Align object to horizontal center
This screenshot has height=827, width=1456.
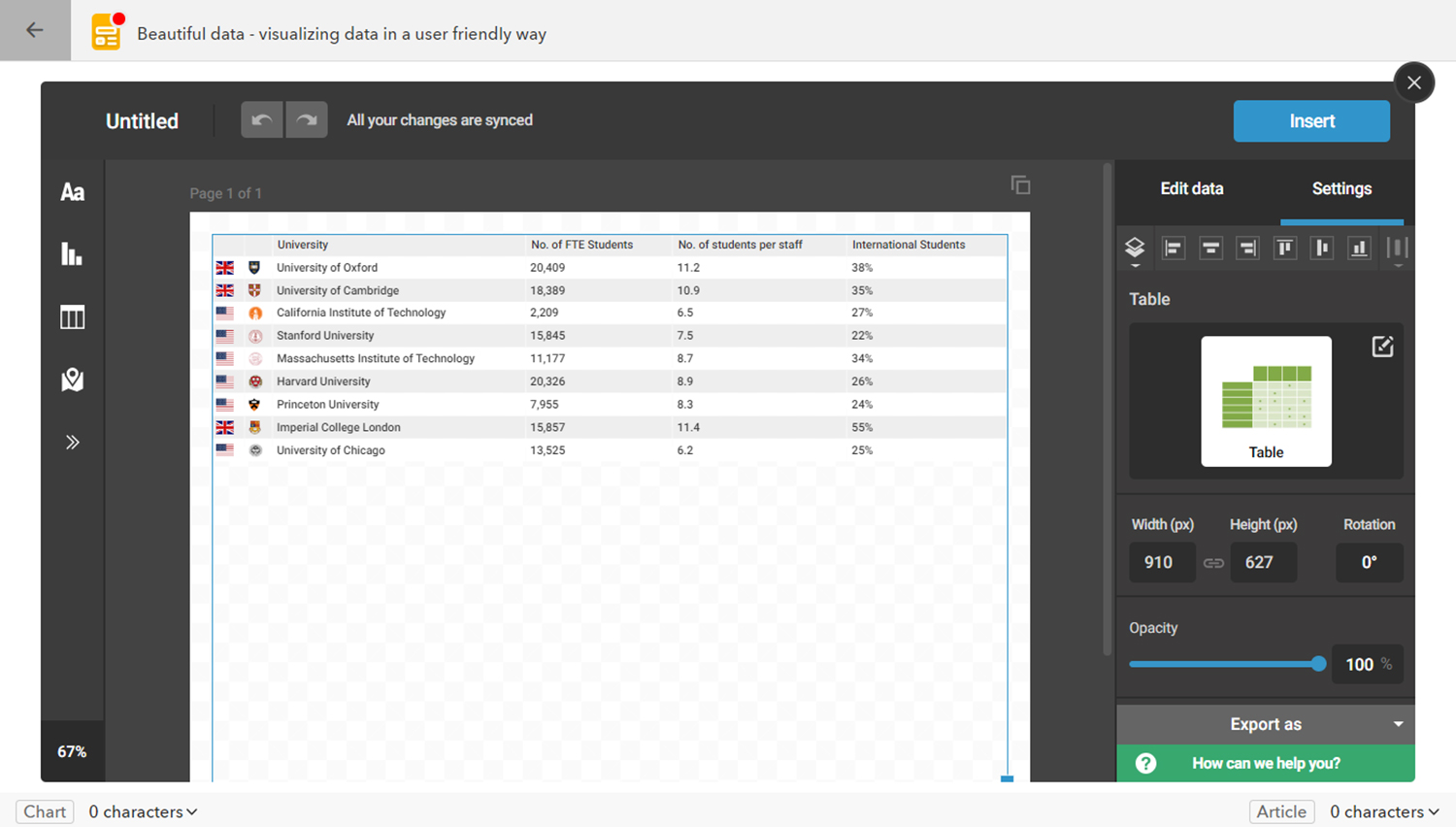[x=1210, y=248]
